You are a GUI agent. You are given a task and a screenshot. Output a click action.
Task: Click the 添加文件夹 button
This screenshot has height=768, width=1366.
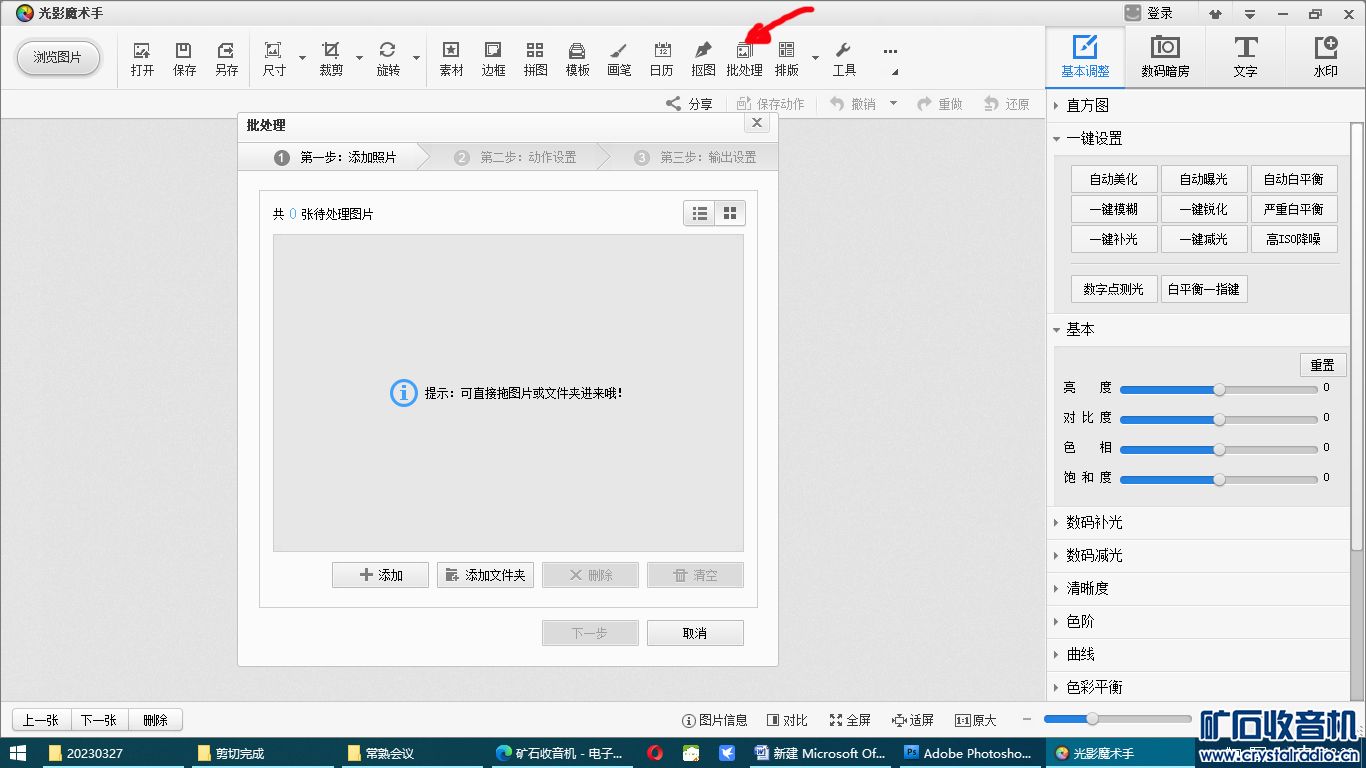click(485, 575)
